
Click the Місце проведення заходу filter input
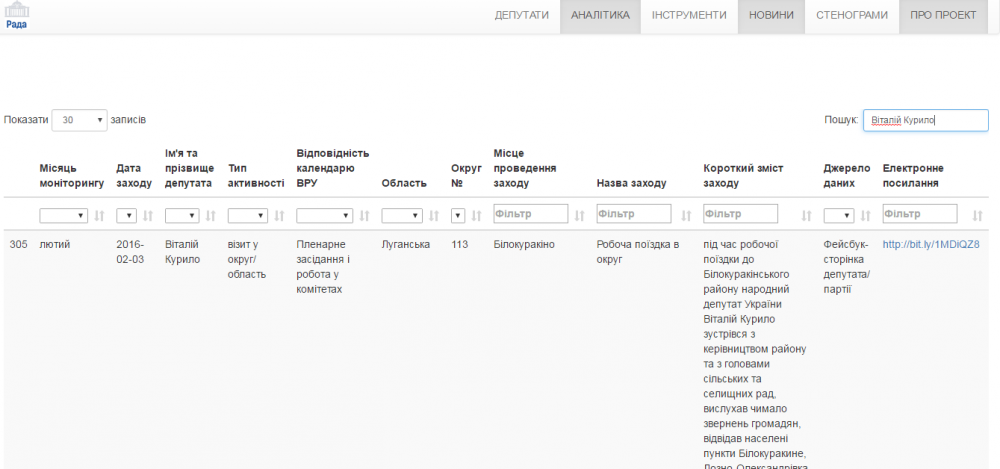(x=530, y=214)
